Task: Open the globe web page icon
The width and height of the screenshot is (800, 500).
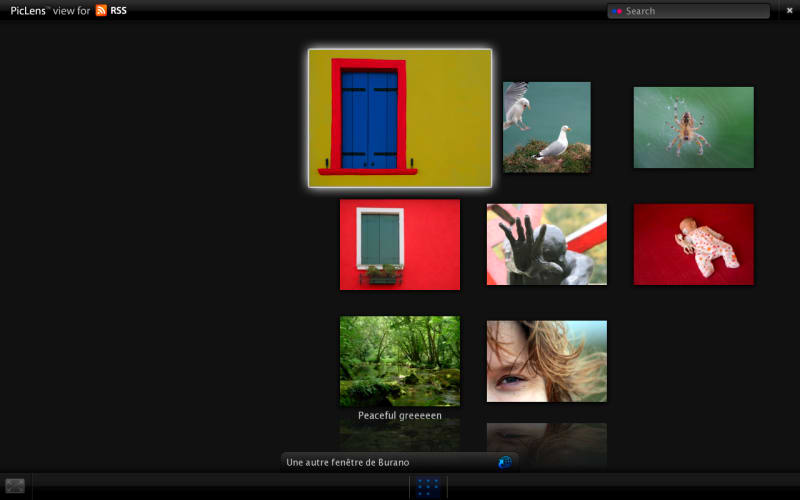Action: point(505,462)
